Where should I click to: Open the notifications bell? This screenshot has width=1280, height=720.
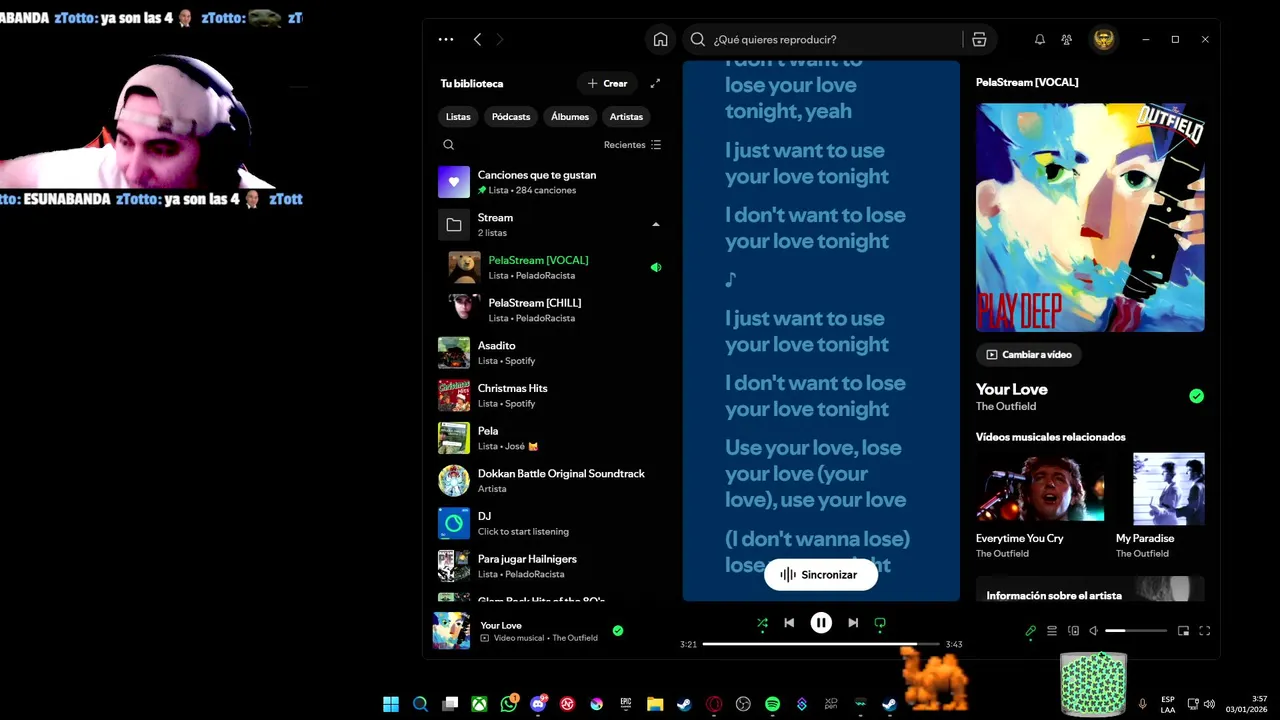(x=1040, y=39)
